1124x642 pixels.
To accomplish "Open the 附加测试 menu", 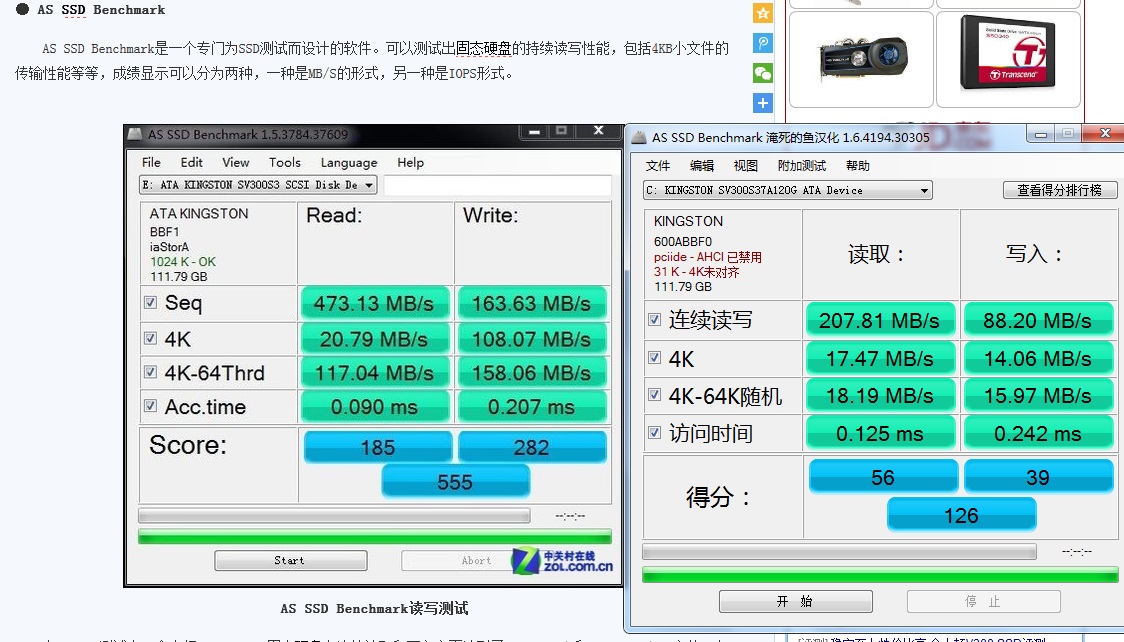I will (x=802, y=166).
